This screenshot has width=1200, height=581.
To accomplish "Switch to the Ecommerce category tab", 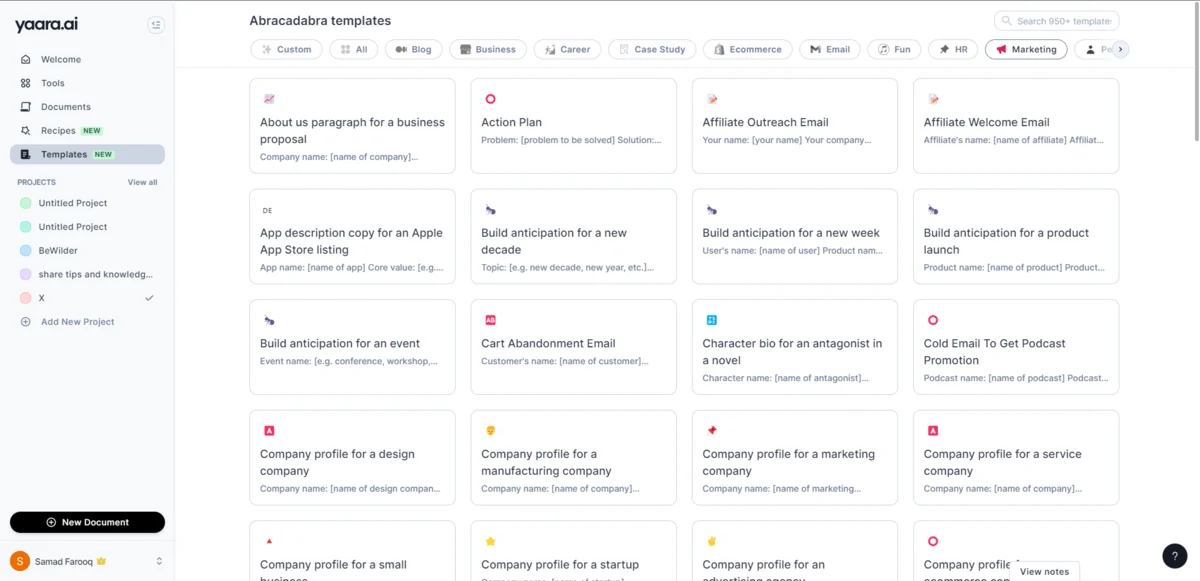I will point(748,49).
